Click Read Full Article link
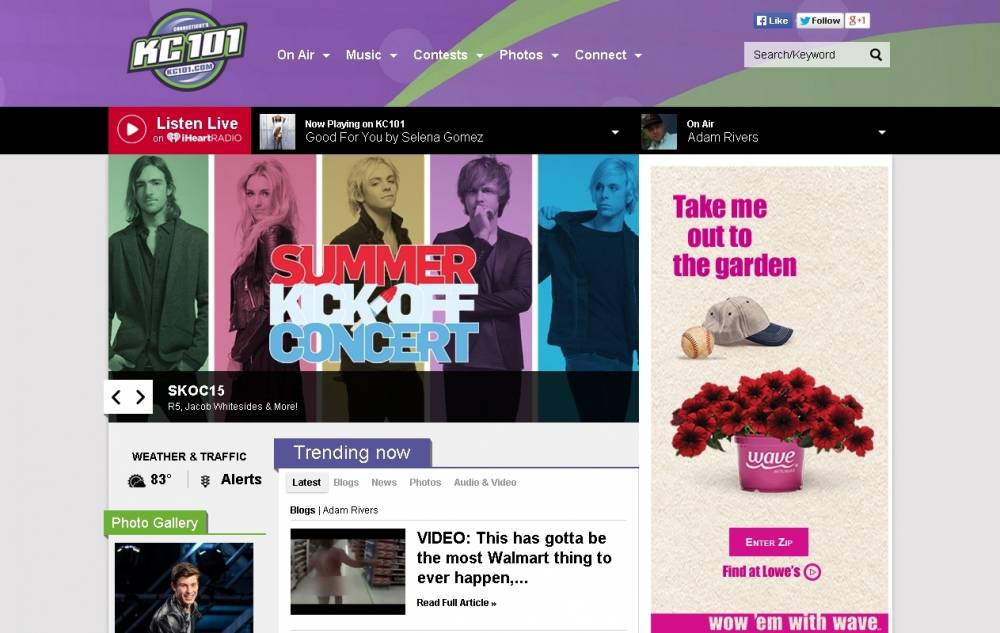 click(456, 602)
